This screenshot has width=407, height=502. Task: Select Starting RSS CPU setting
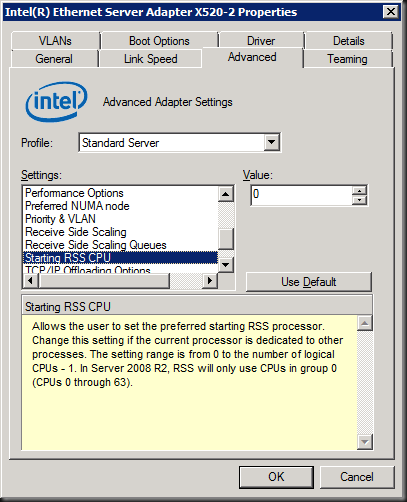click(x=120, y=258)
